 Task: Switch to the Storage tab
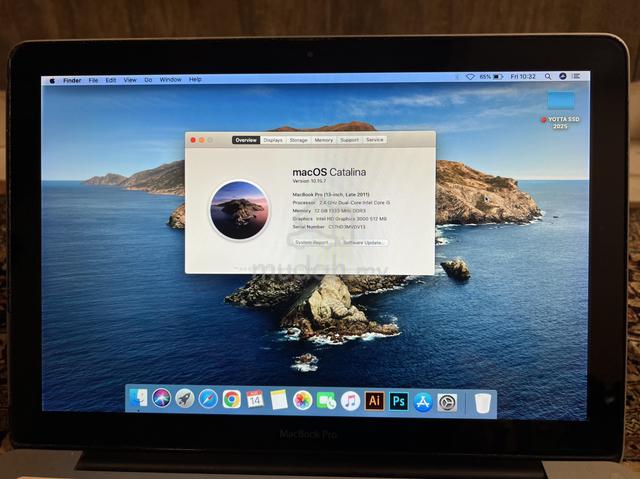298,140
